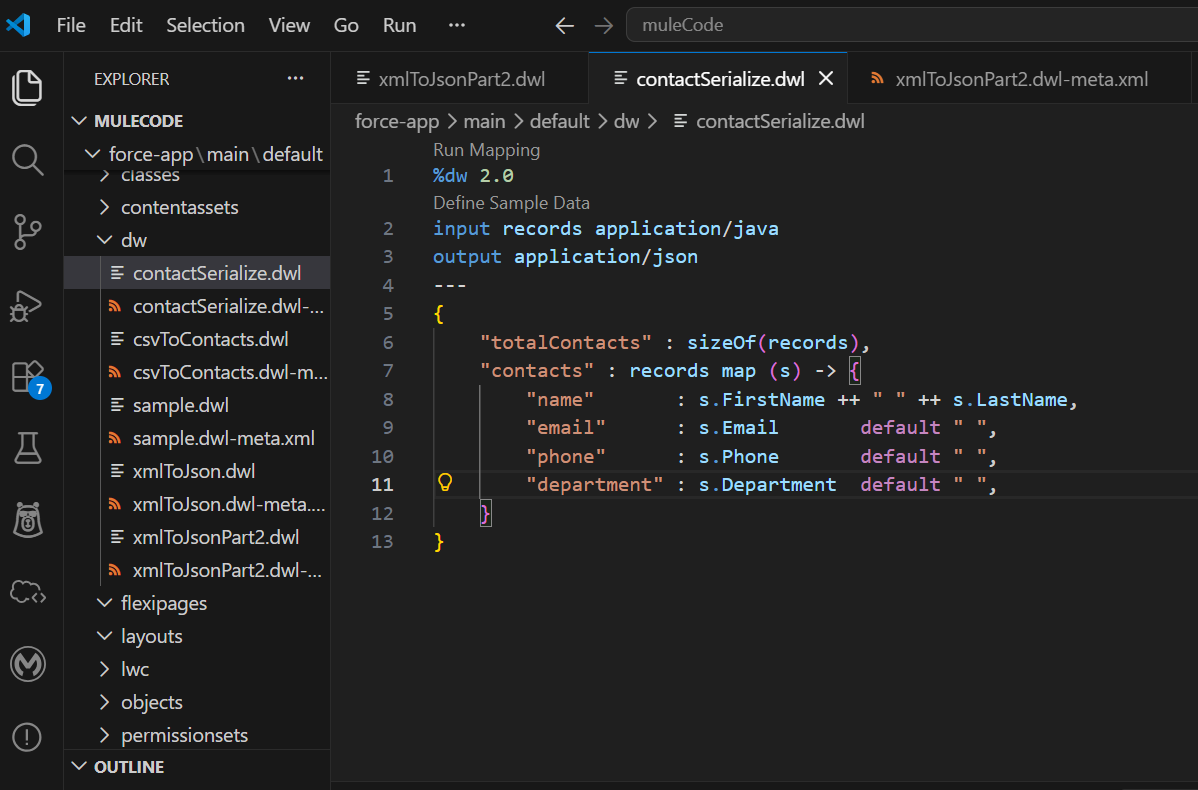This screenshot has width=1198, height=790.
Task: Open the Explorer view icon
Action: point(27,88)
